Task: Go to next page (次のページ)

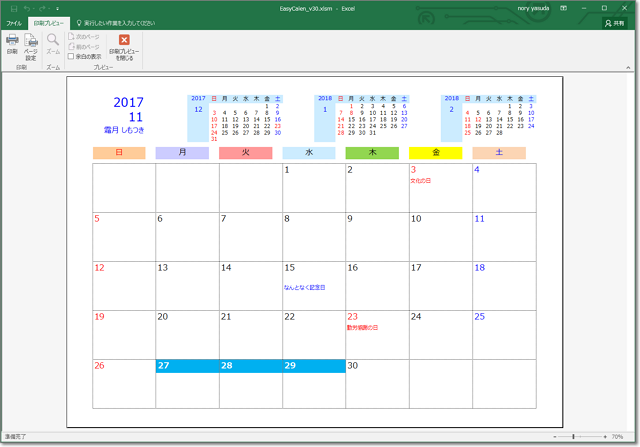Action: pos(86,37)
